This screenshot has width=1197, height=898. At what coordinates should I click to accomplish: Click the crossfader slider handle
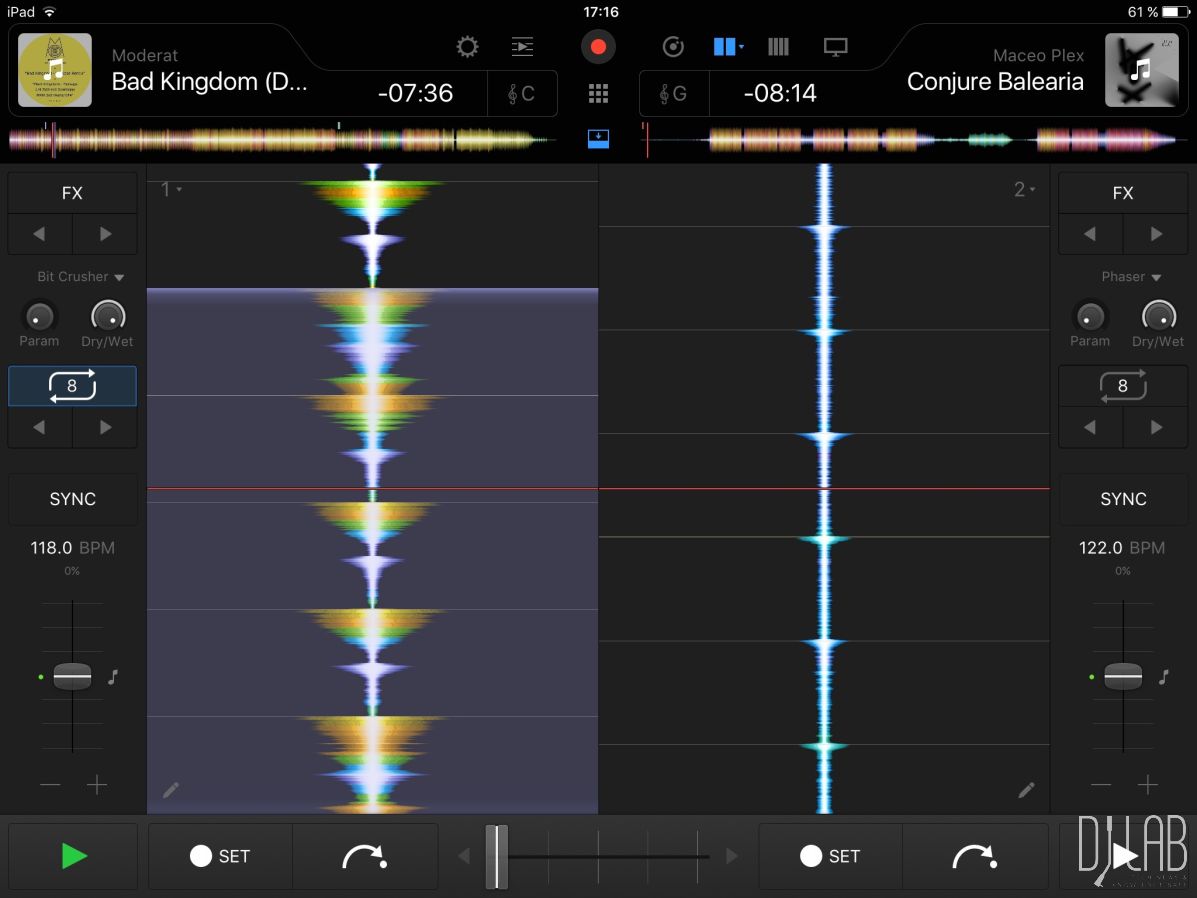(496, 856)
